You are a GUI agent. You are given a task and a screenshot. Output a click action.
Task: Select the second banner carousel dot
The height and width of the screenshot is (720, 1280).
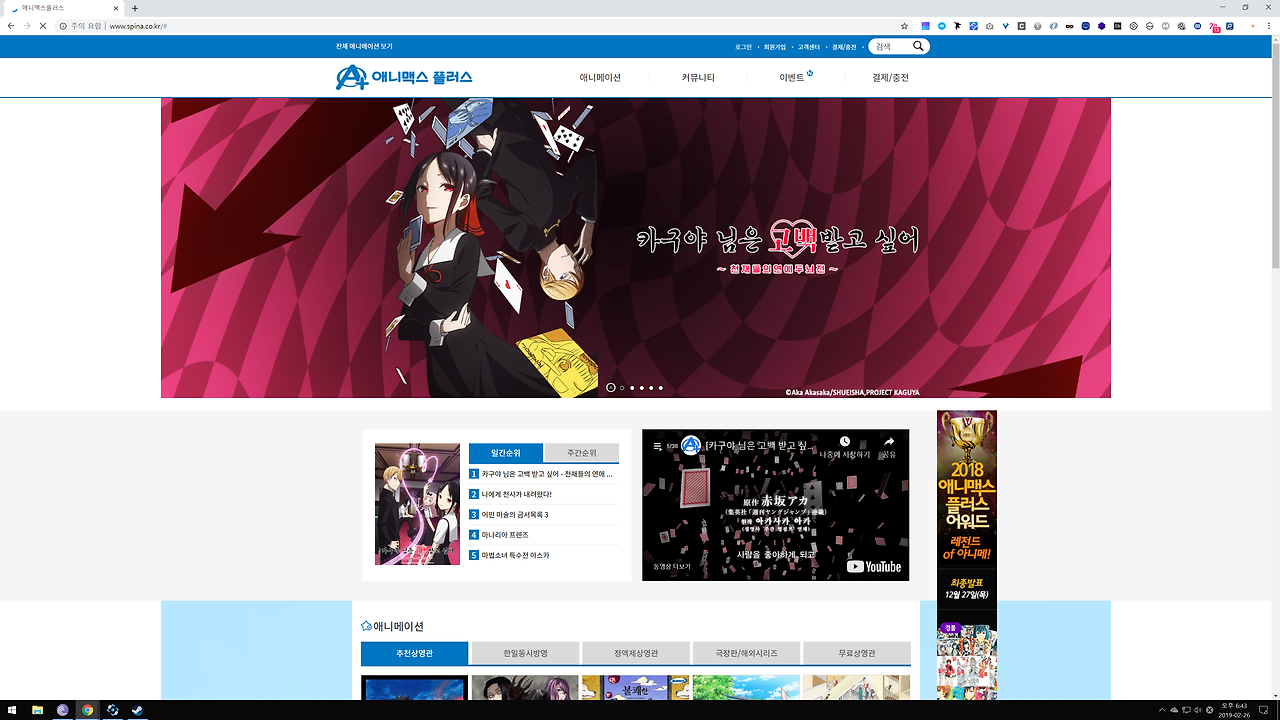[622, 388]
